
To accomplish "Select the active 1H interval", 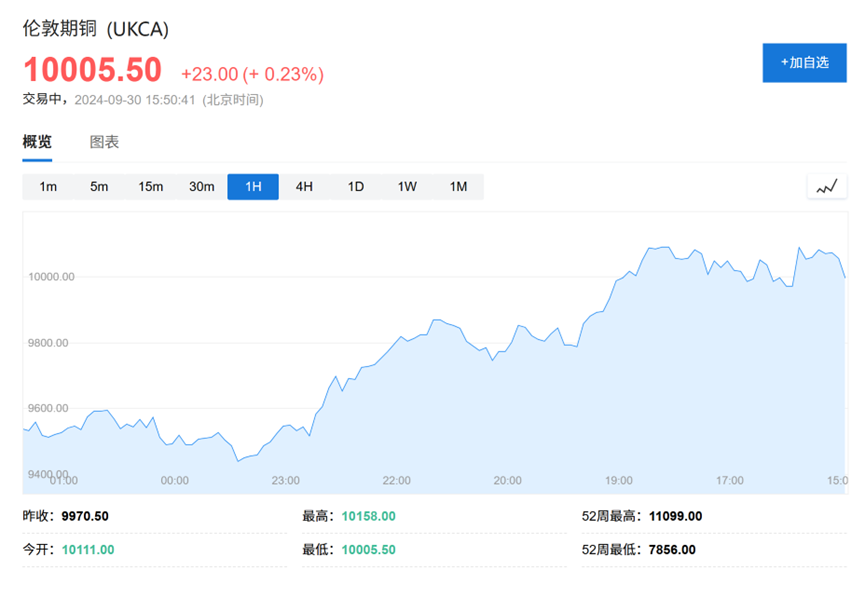I will coord(253,186).
